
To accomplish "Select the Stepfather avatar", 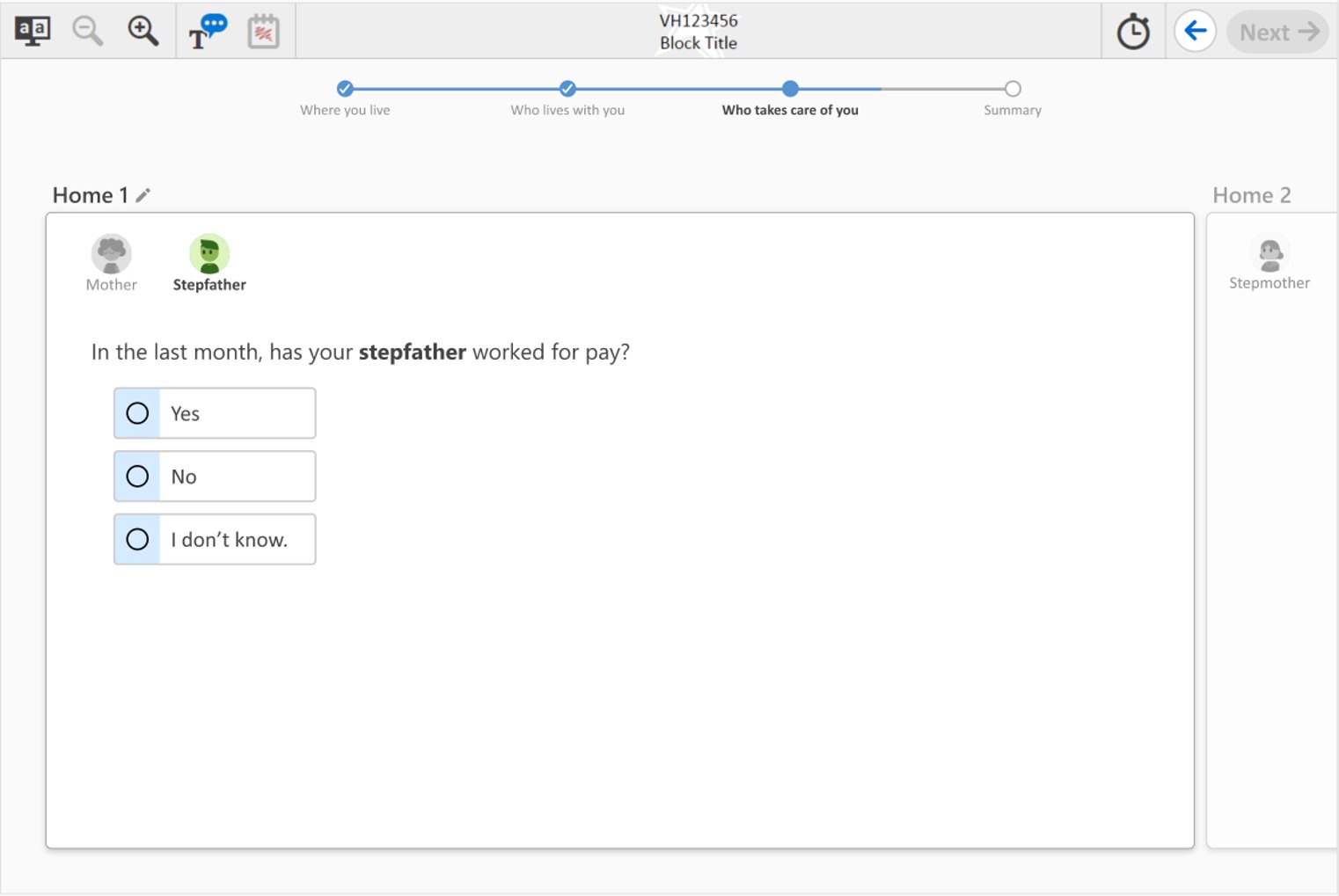I will 209,255.
